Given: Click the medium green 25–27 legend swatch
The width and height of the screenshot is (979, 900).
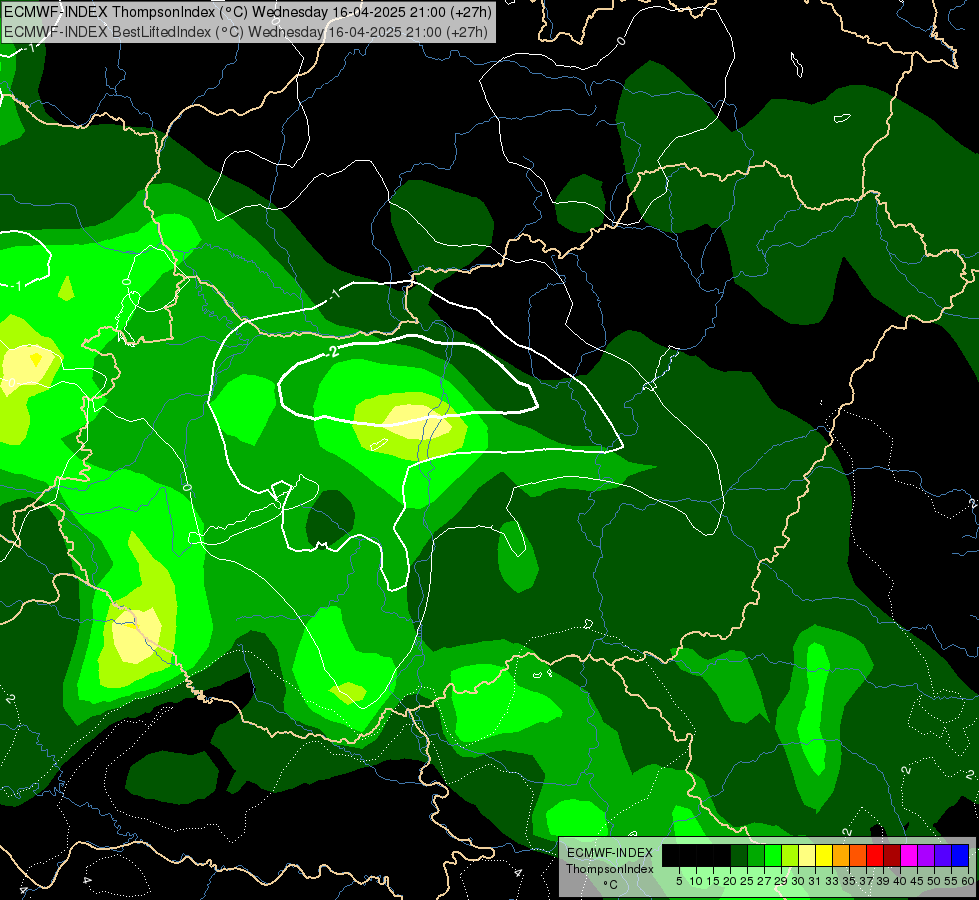Looking at the screenshot, I should pyautogui.click(x=755, y=855).
